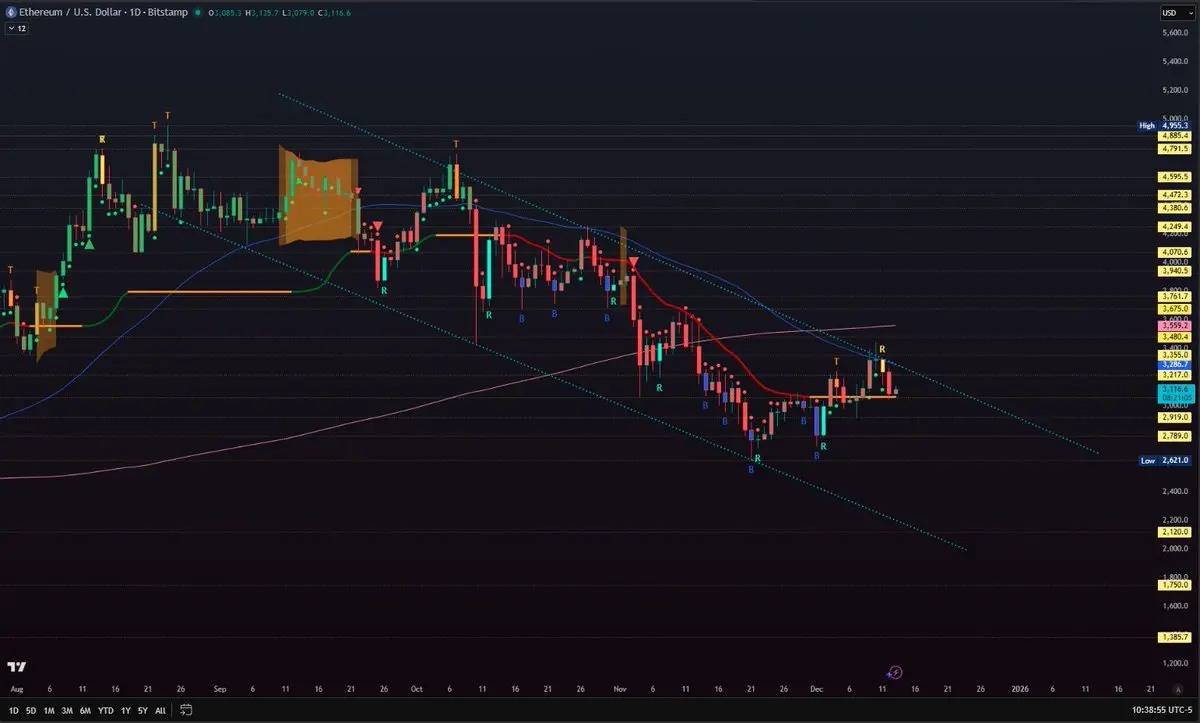Click the yellow 2,789.0 level label
This screenshot has width=1200, height=723.
coord(1174,436)
